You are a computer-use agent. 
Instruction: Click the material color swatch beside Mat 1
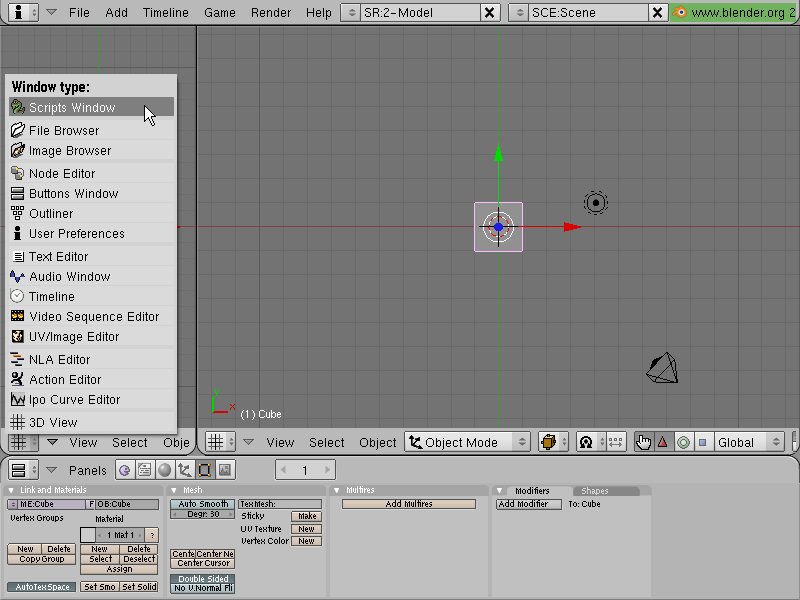[x=88, y=535]
